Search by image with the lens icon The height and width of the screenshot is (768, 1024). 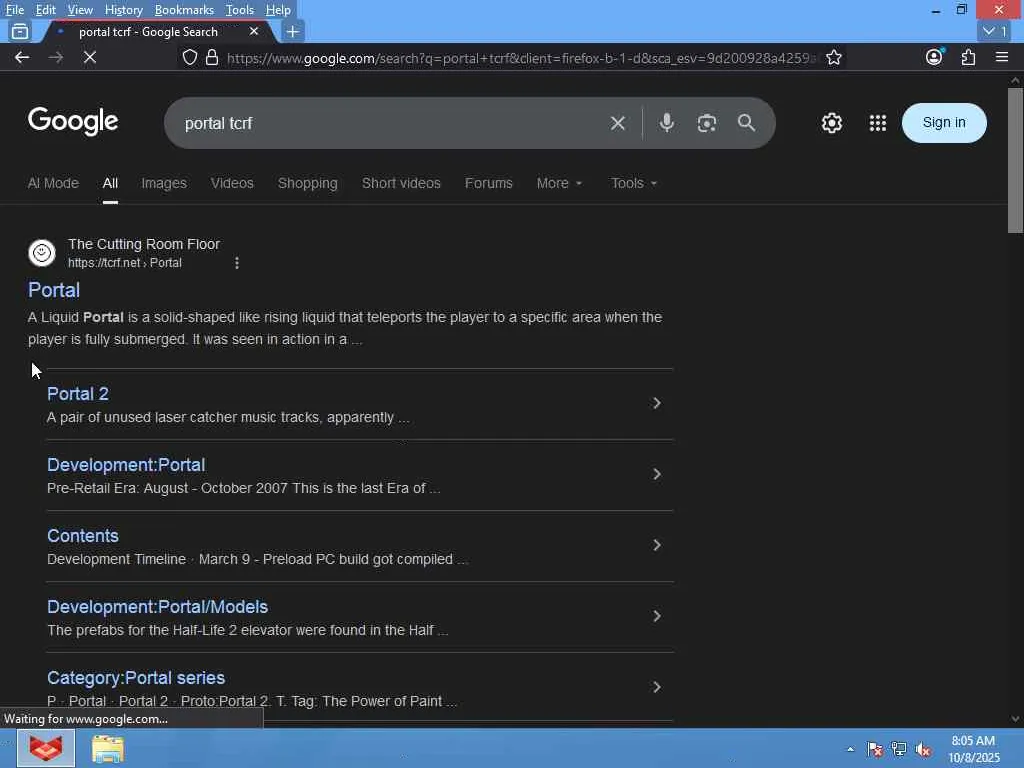click(707, 123)
